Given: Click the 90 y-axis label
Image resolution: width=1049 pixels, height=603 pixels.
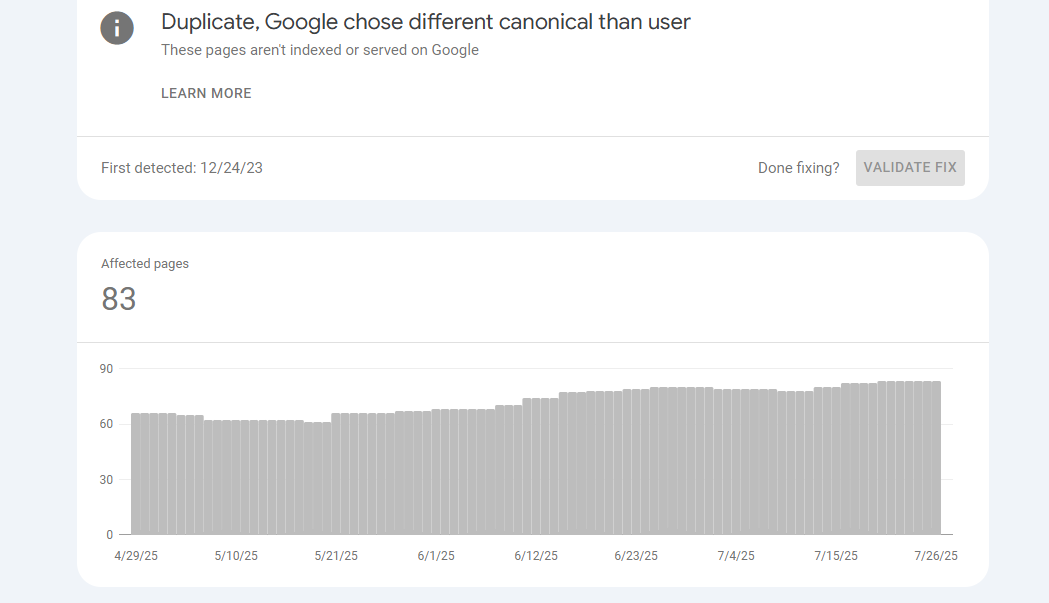Looking at the screenshot, I should [x=106, y=369].
